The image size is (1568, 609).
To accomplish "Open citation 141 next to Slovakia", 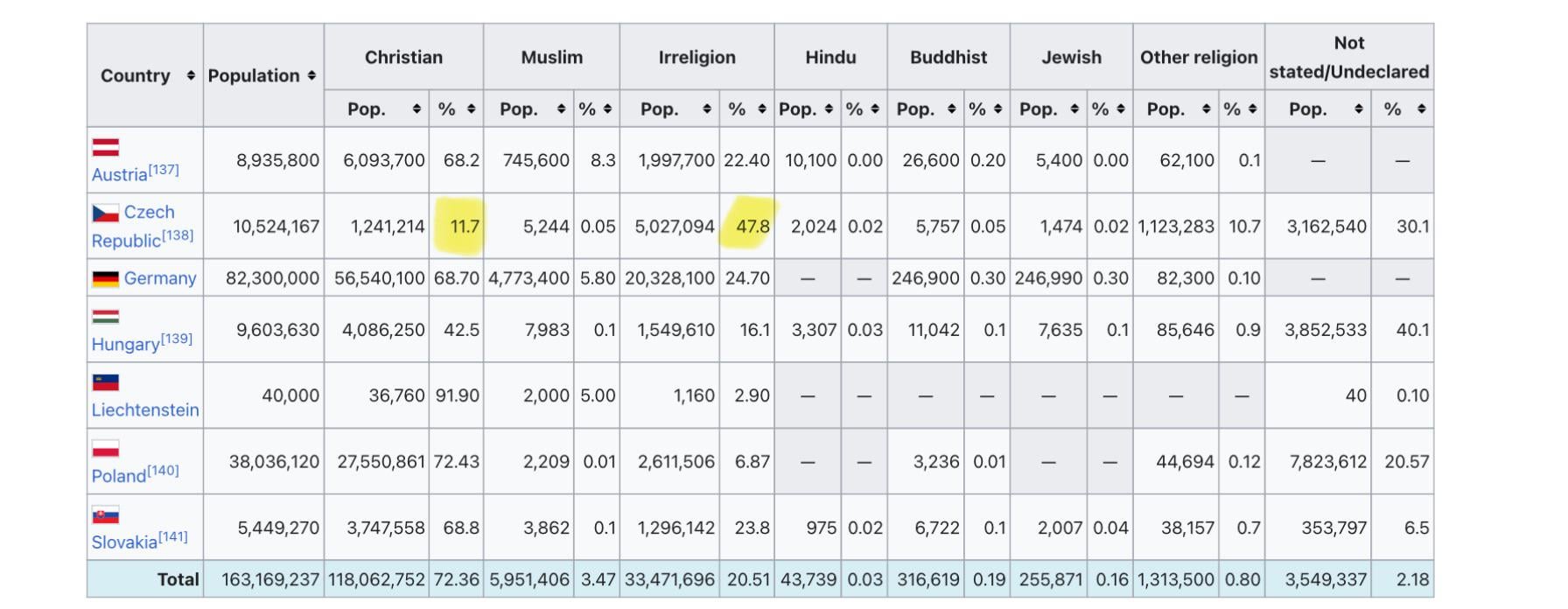I will point(172,536).
